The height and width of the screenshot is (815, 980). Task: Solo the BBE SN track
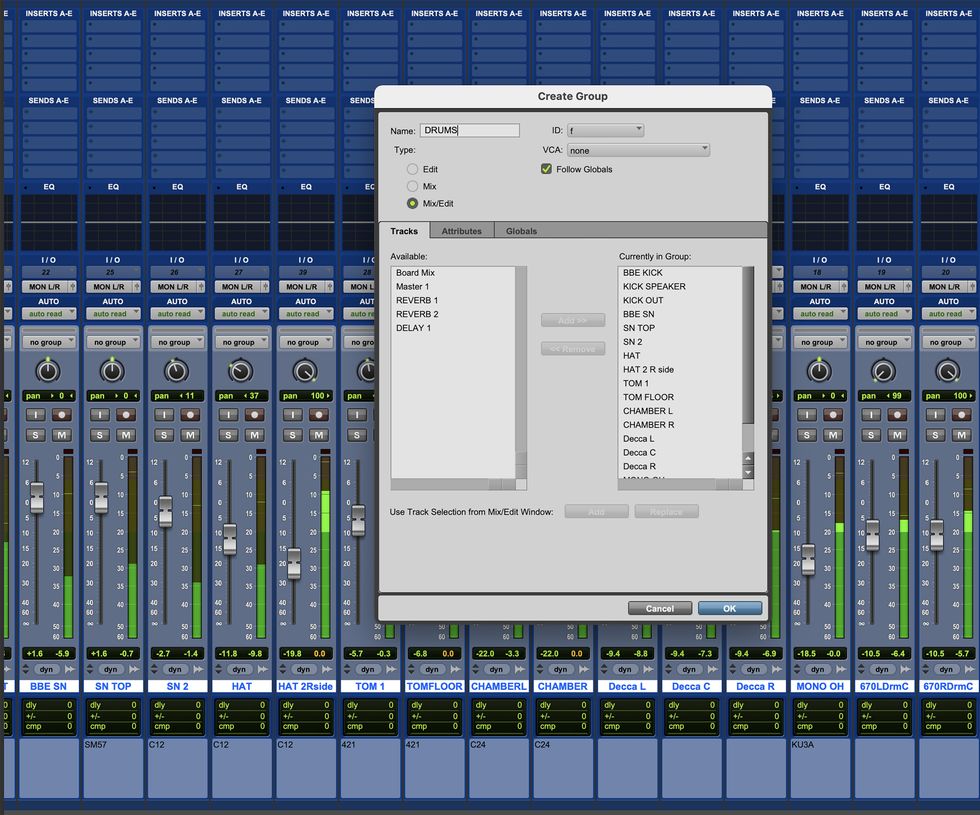click(x=36, y=435)
